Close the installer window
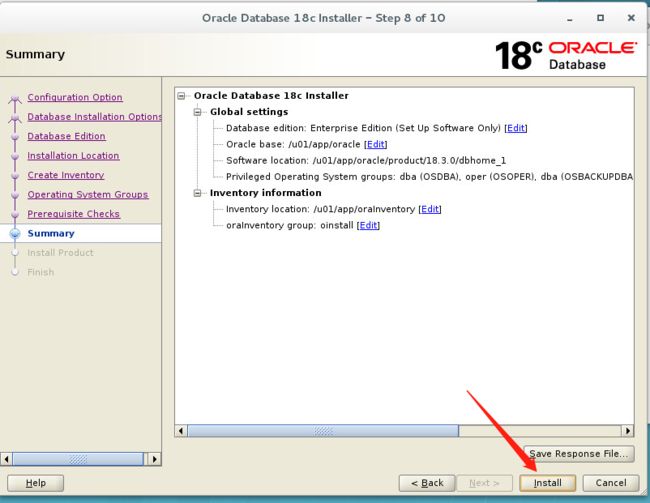The width and height of the screenshot is (650, 503). 631,18
